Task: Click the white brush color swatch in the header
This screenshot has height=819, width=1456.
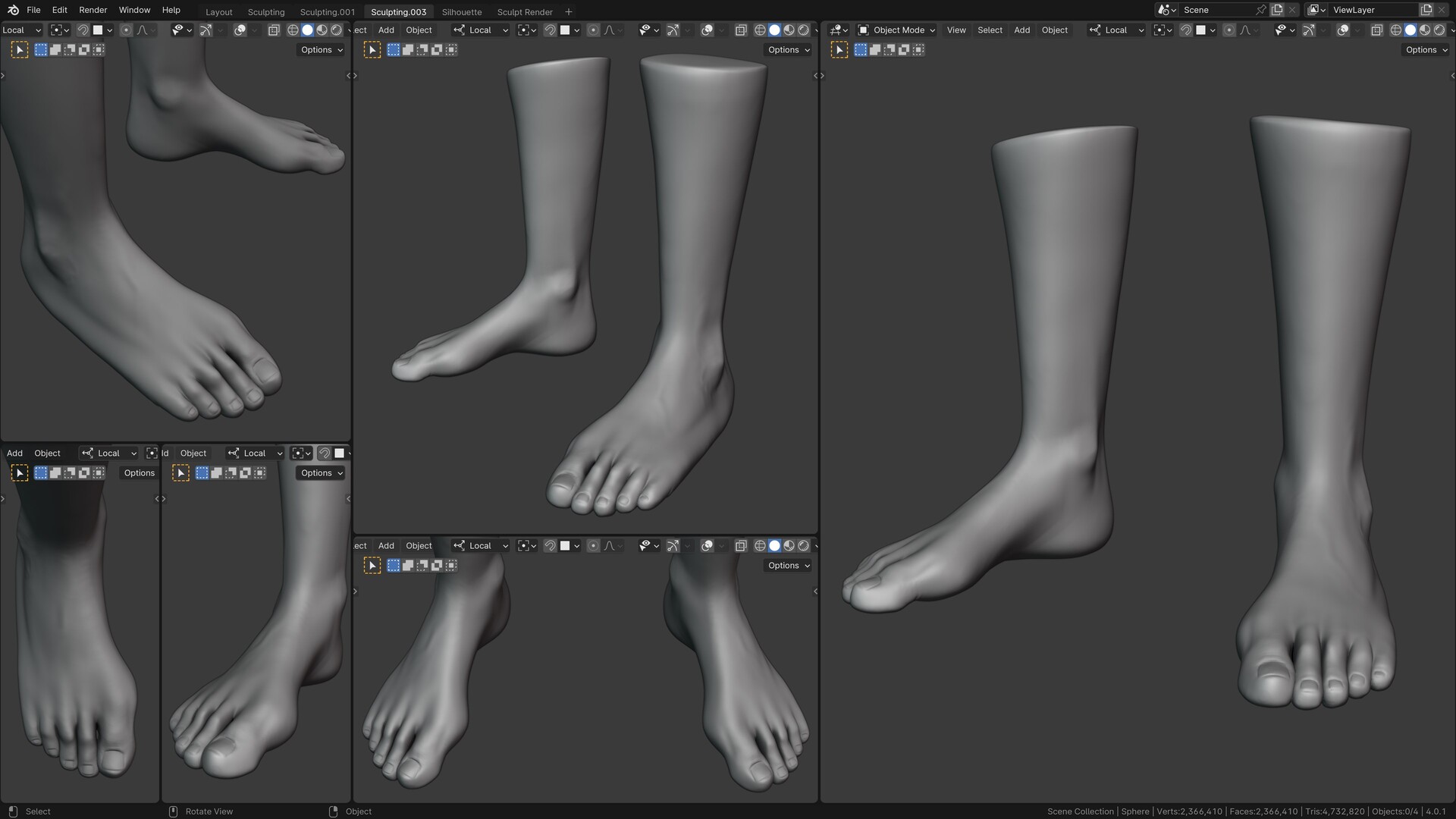Action: (1201, 30)
